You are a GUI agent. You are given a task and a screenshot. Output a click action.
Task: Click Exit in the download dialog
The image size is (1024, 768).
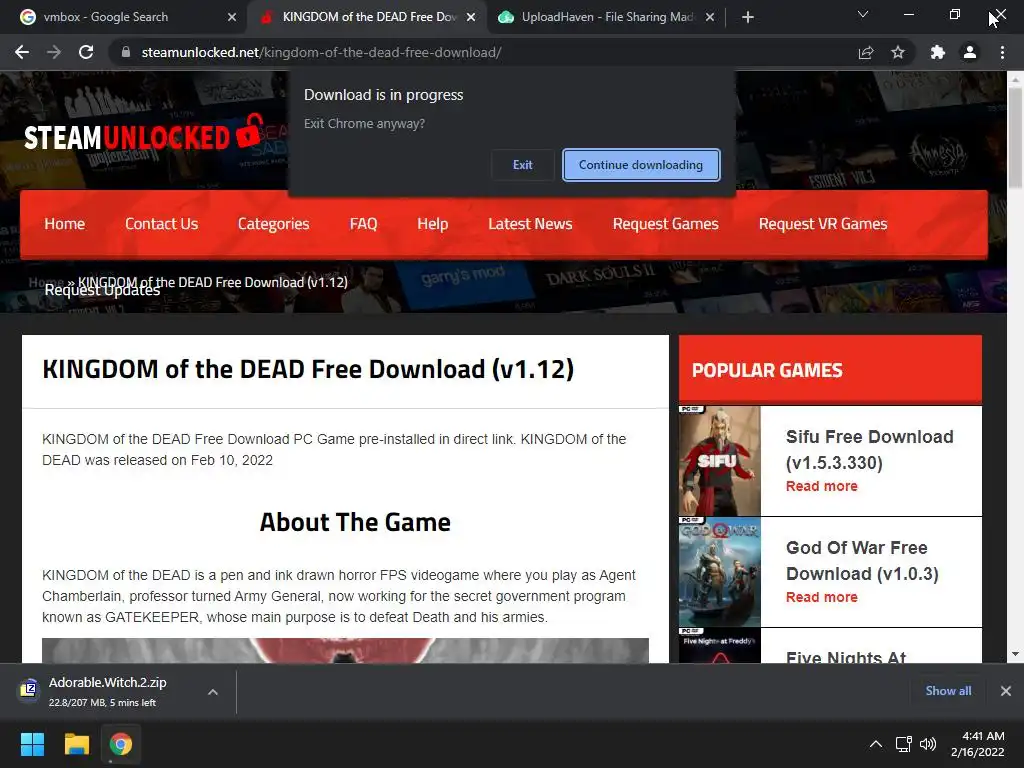pos(522,165)
